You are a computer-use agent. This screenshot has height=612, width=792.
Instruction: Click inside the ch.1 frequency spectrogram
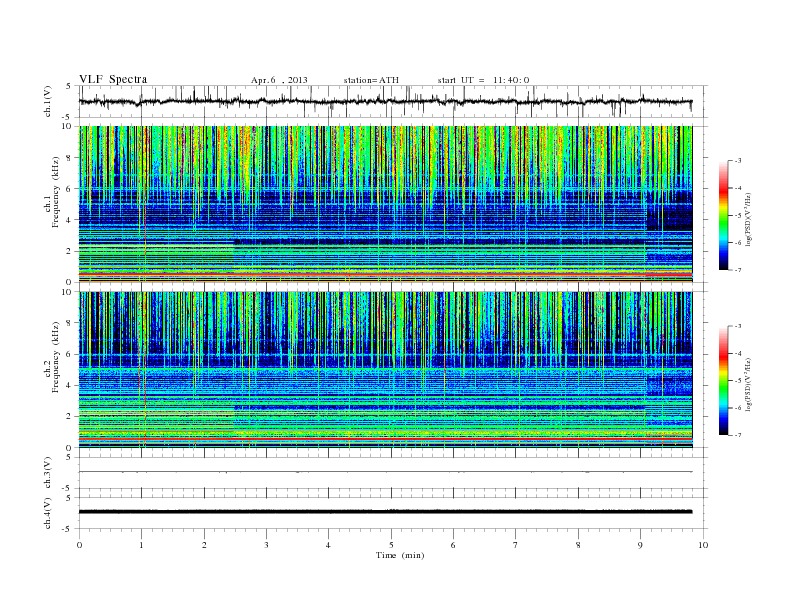click(x=385, y=204)
